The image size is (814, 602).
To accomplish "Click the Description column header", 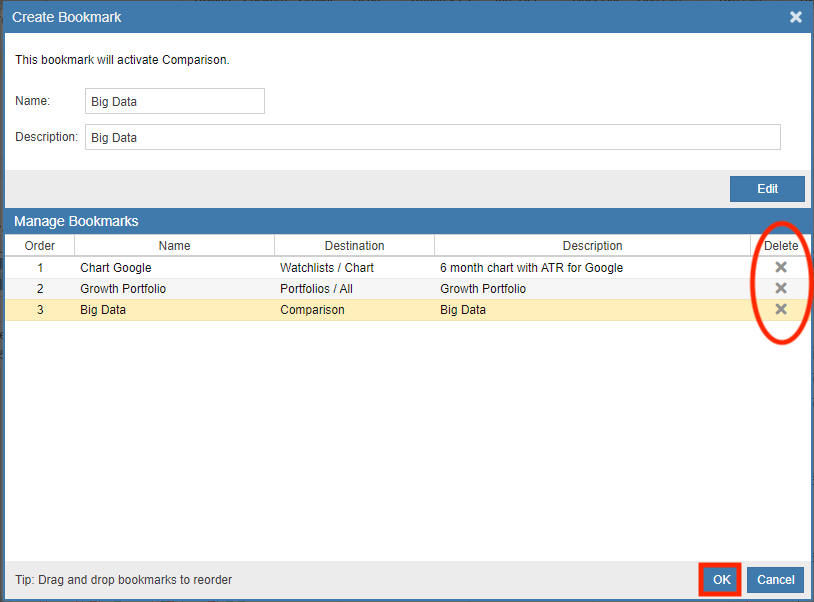I will click(x=592, y=245).
